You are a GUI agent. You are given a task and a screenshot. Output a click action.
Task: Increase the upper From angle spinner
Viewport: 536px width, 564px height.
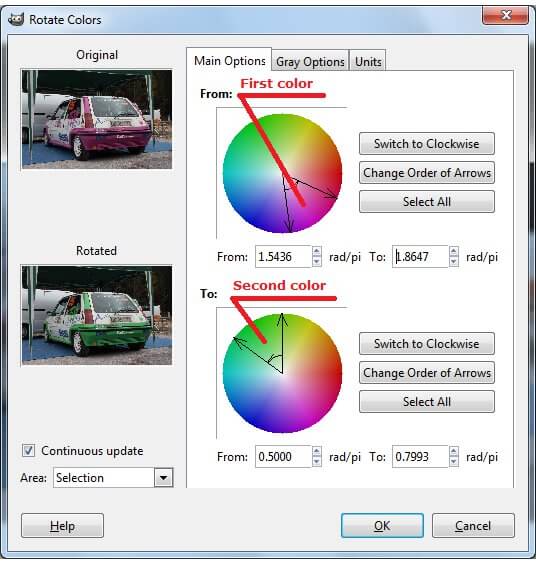point(317,251)
